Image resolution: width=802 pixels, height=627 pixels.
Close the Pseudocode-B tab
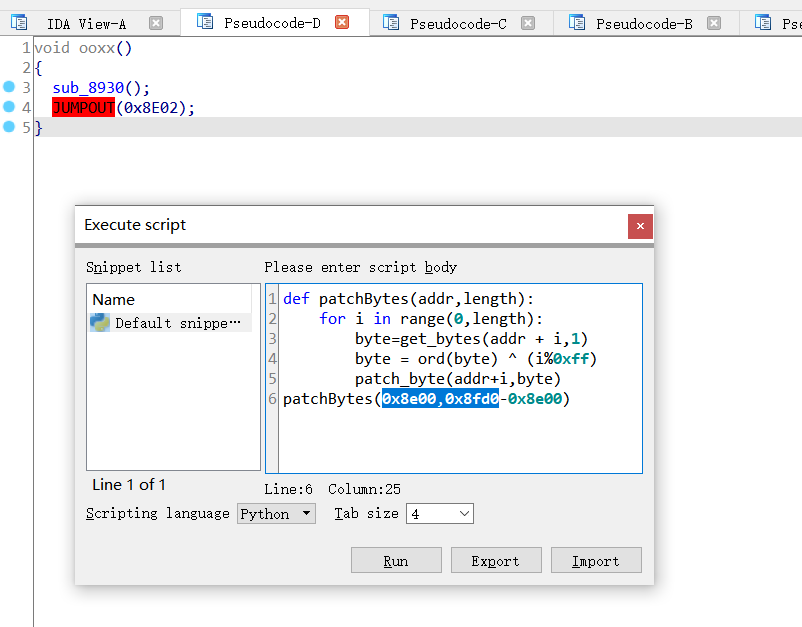pos(714,23)
